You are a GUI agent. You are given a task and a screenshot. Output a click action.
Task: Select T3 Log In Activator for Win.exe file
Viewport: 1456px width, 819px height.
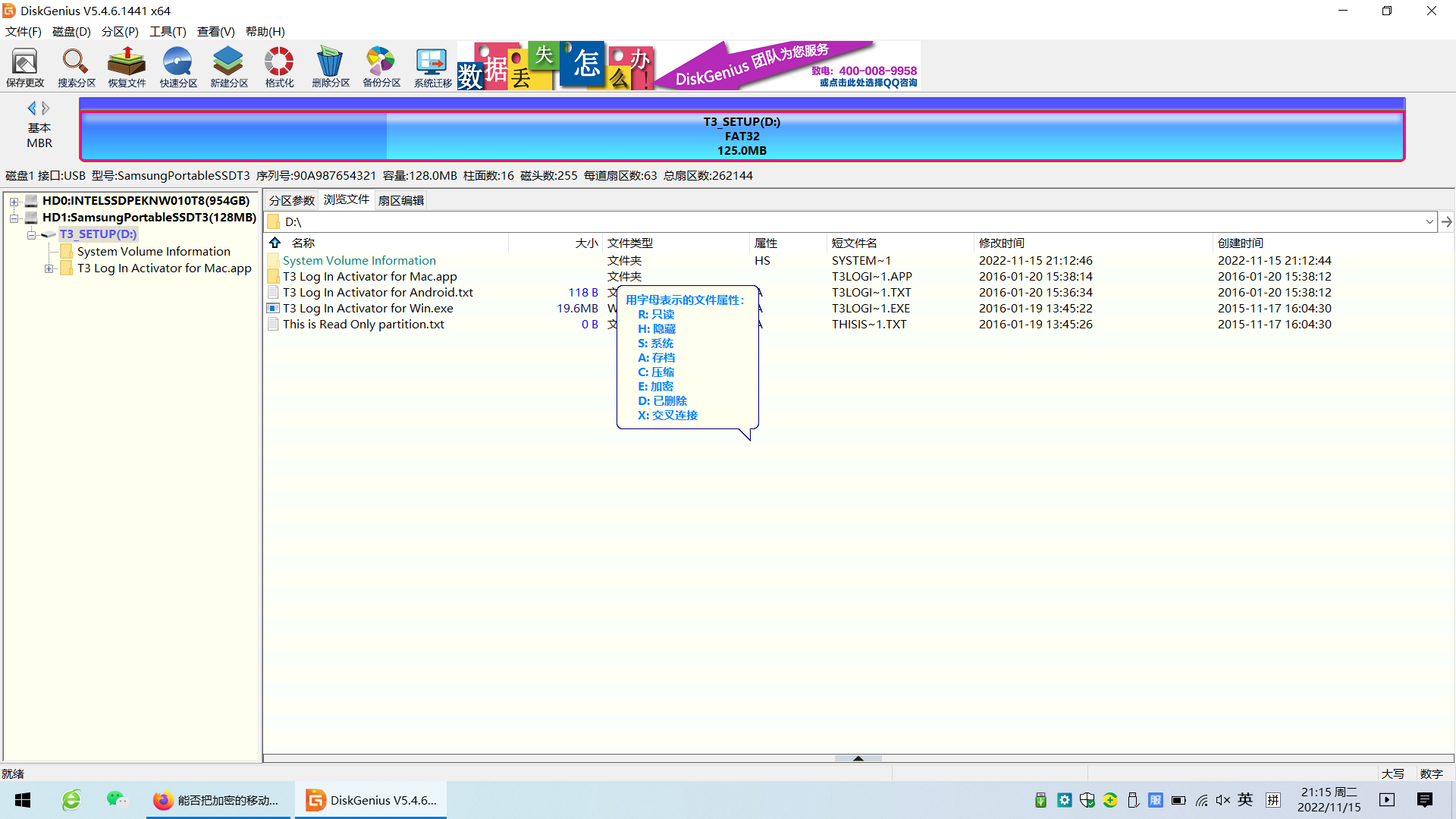click(x=368, y=309)
